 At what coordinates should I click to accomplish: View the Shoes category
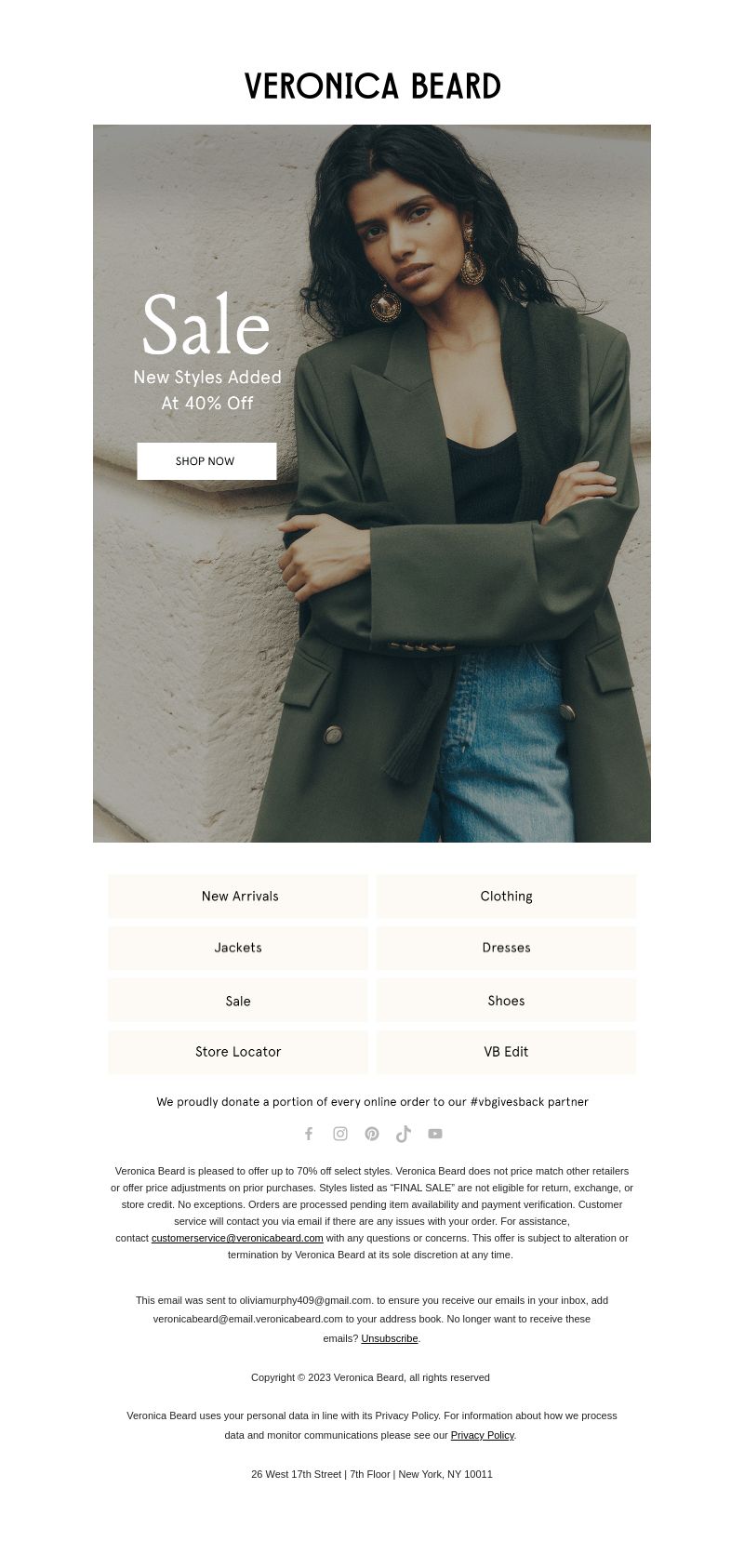pyautogui.click(x=507, y=1001)
